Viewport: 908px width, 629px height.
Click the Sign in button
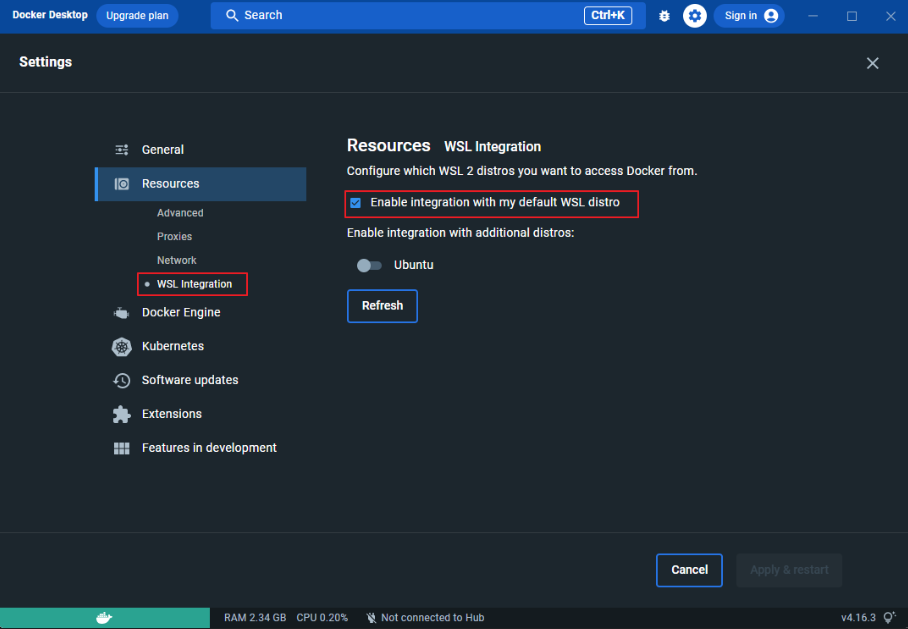749,16
